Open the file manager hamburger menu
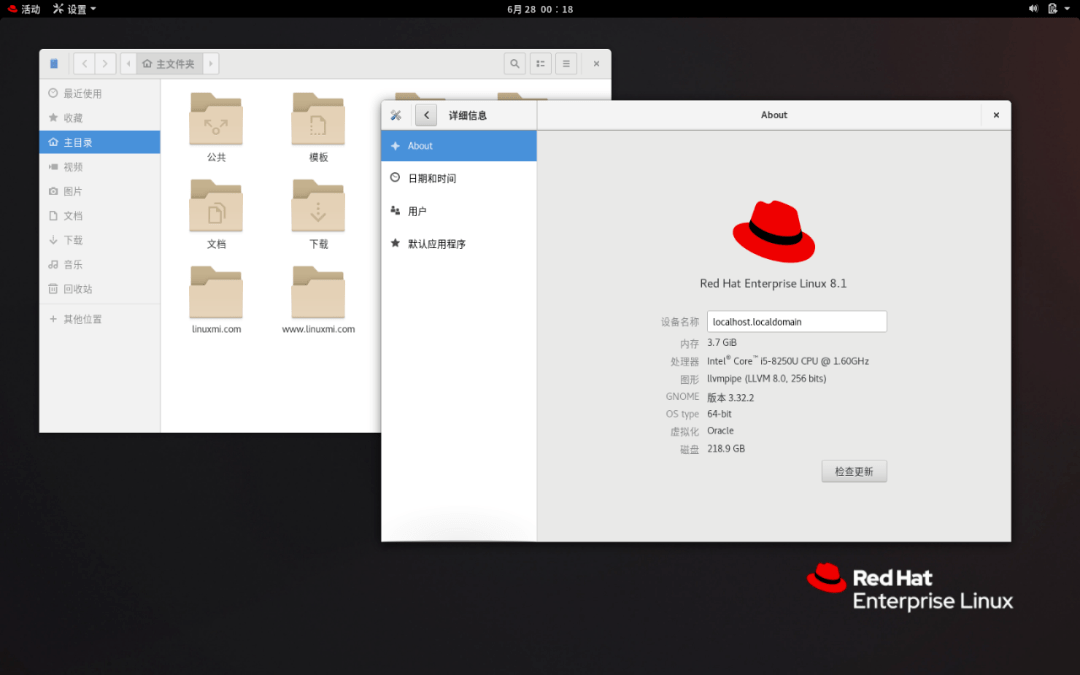The width and height of the screenshot is (1080, 675). (566, 64)
